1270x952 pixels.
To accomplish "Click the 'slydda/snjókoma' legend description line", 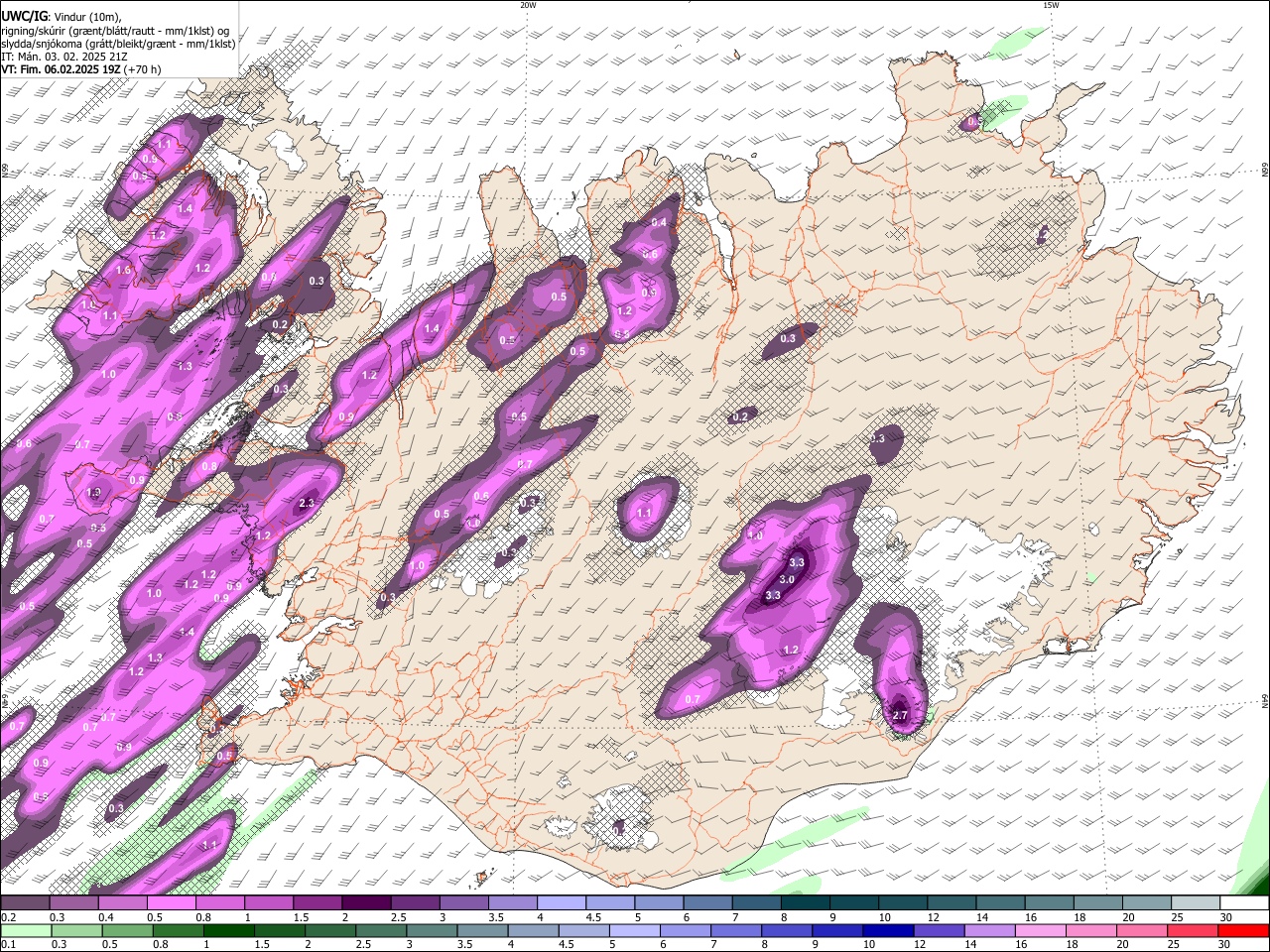I will (x=118, y=44).
